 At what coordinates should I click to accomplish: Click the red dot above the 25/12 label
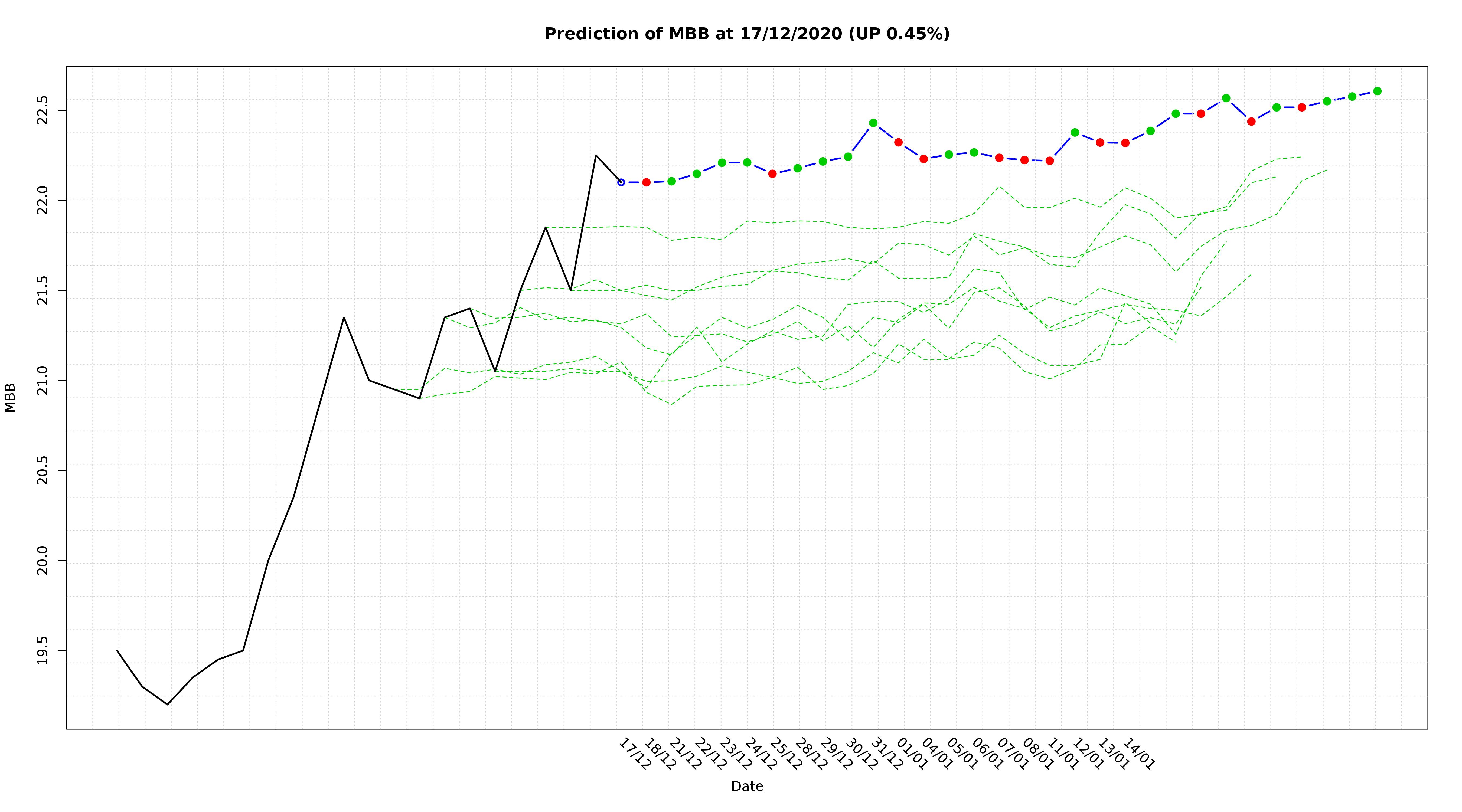772,174
